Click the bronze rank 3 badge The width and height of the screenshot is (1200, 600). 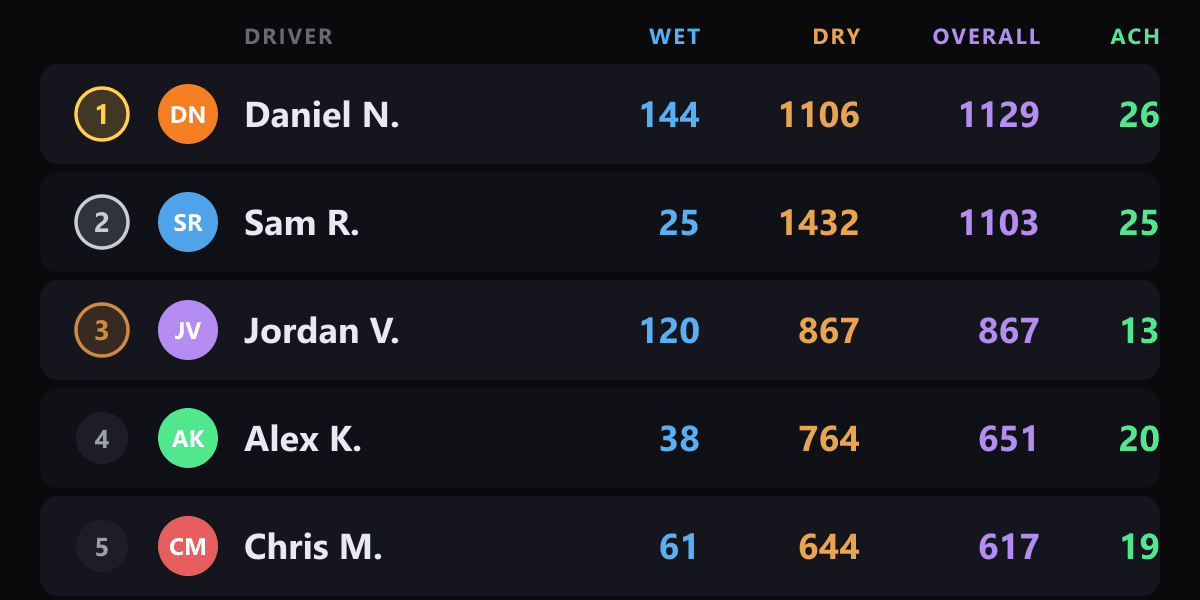tap(102, 330)
